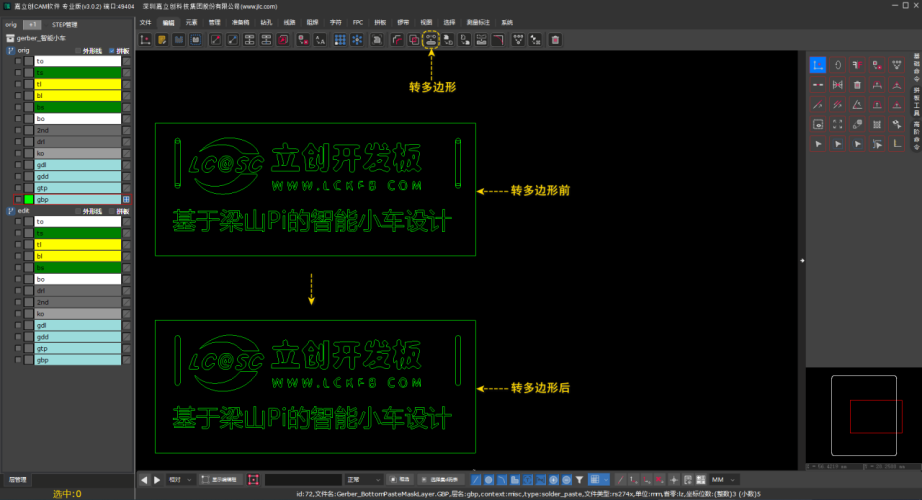This screenshot has height=500, width=922.
Task: Click the trash icon in the right tool panel
Action: pyautogui.click(x=857, y=85)
